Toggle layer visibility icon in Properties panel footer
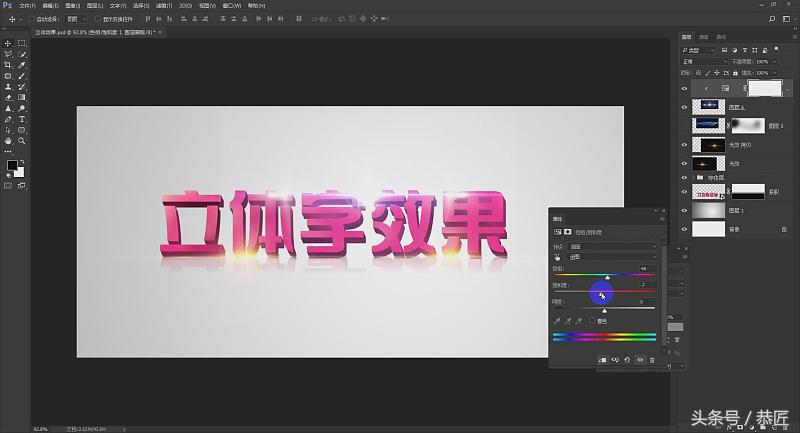The height and width of the screenshot is (433, 800). click(x=640, y=360)
